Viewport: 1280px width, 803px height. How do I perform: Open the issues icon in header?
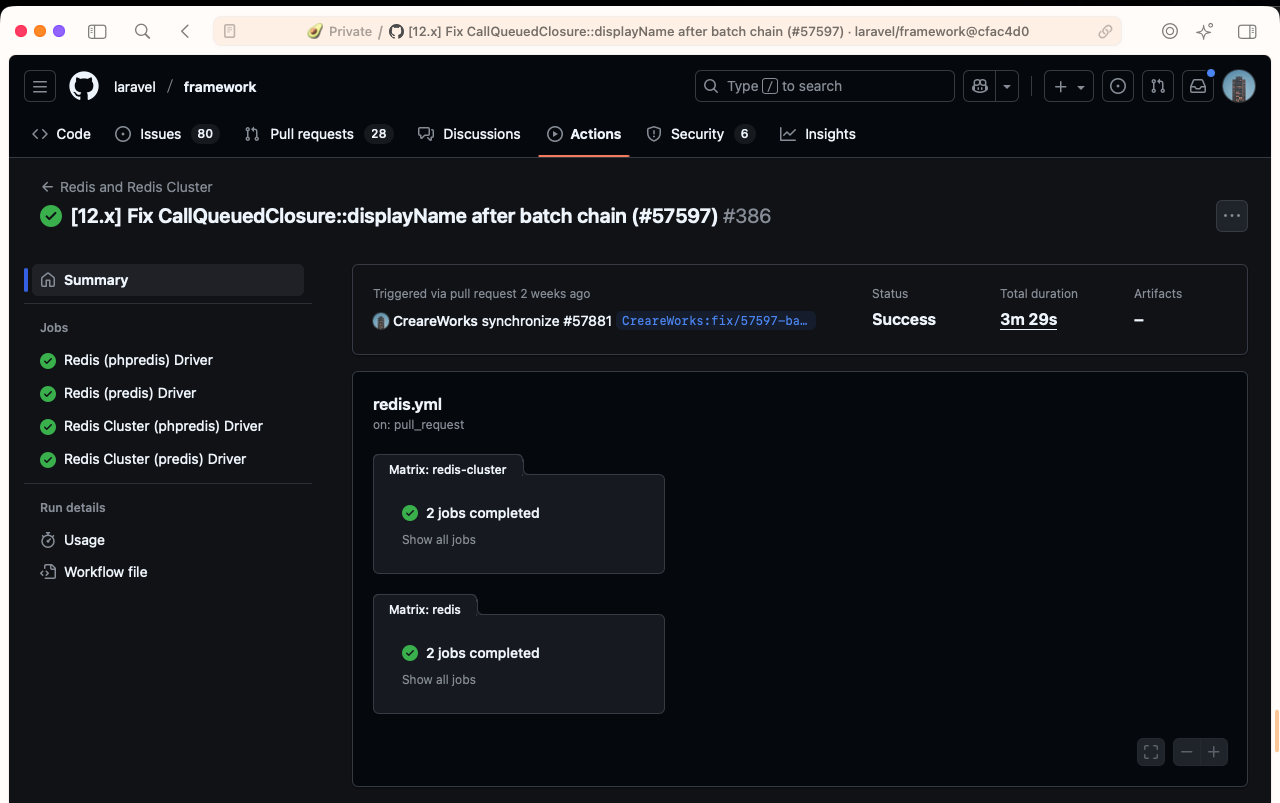(1118, 87)
